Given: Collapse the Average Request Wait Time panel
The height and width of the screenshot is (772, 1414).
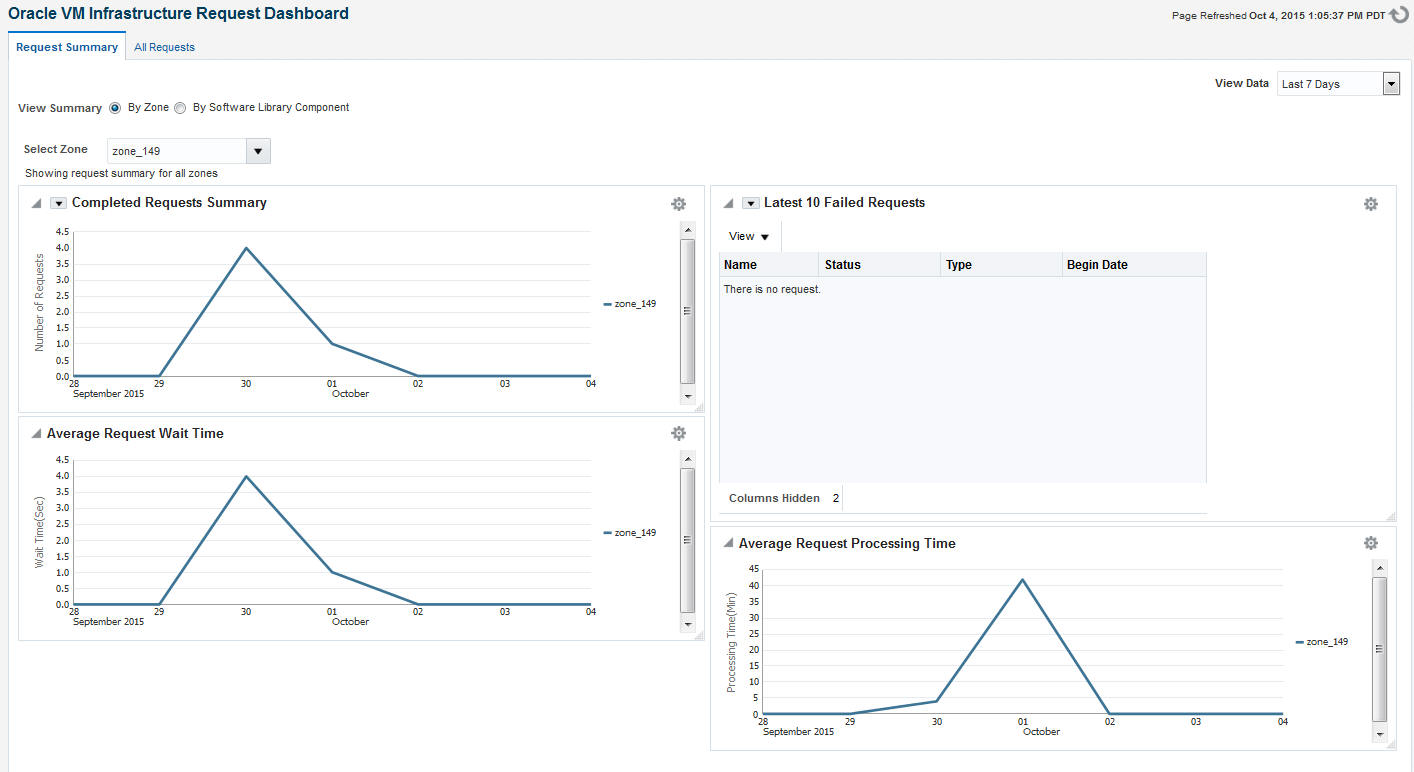Looking at the screenshot, I should (36, 434).
